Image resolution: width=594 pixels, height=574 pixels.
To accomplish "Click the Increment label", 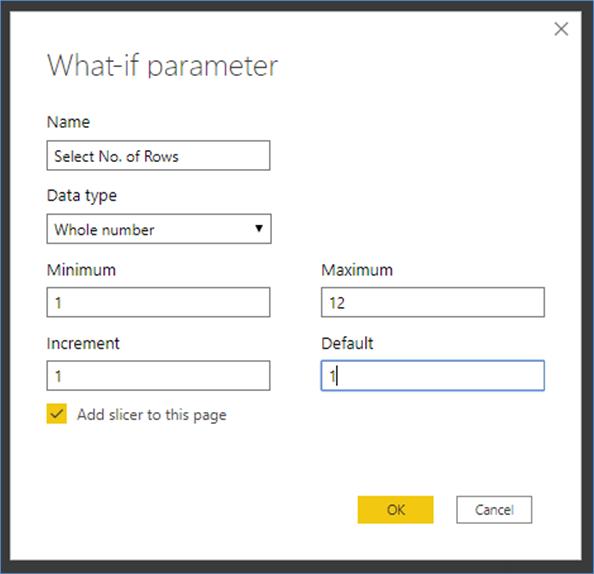I will click(x=83, y=343).
